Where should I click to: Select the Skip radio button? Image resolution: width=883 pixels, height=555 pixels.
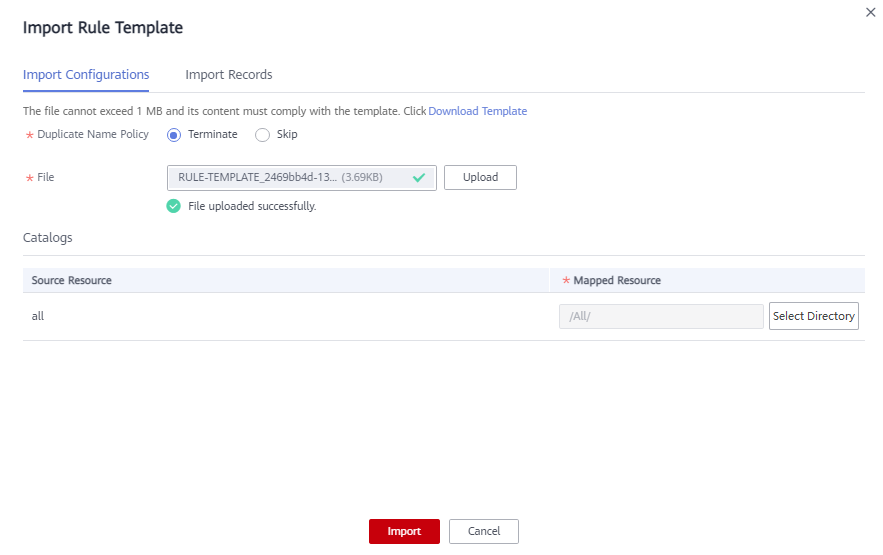pyautogui.click(x=262, y=135)
